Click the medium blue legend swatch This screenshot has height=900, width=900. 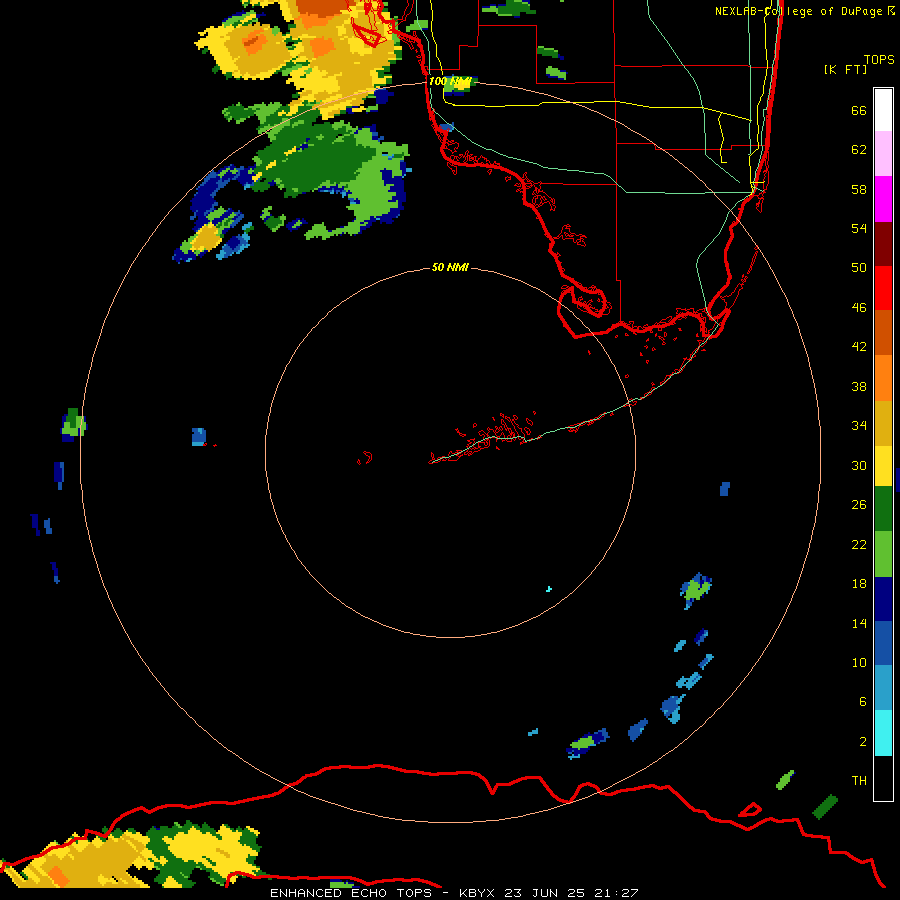point(883,643)
